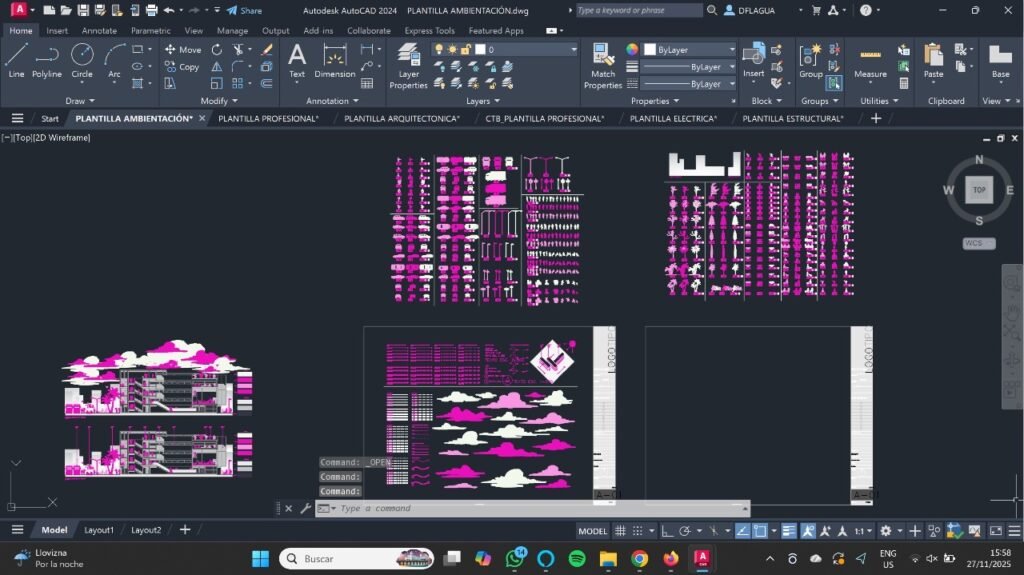
Task: Expand the Draw panel dropdown
Action: click(81, 101)
